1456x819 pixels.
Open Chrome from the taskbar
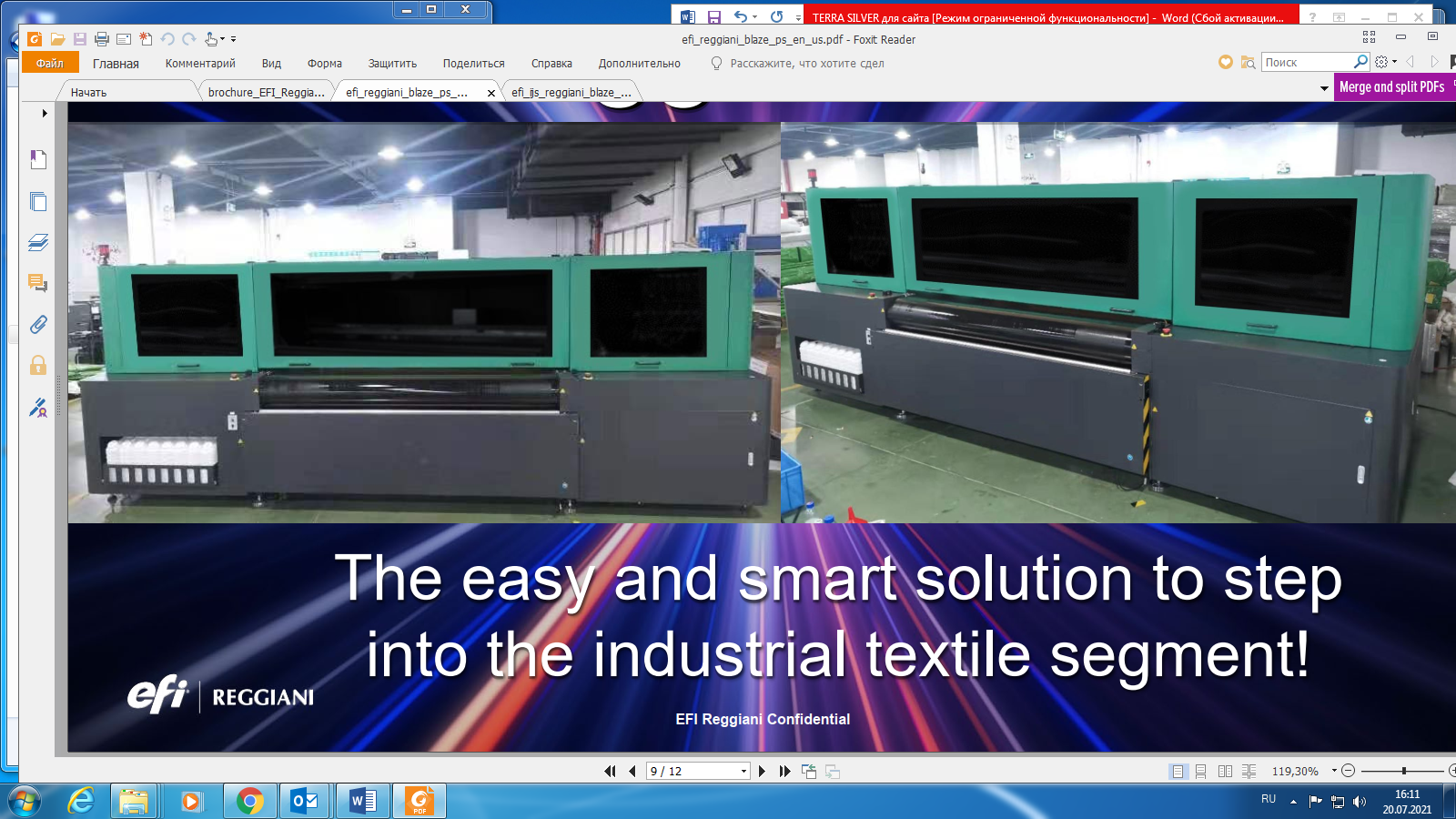(x=249, y=801)
